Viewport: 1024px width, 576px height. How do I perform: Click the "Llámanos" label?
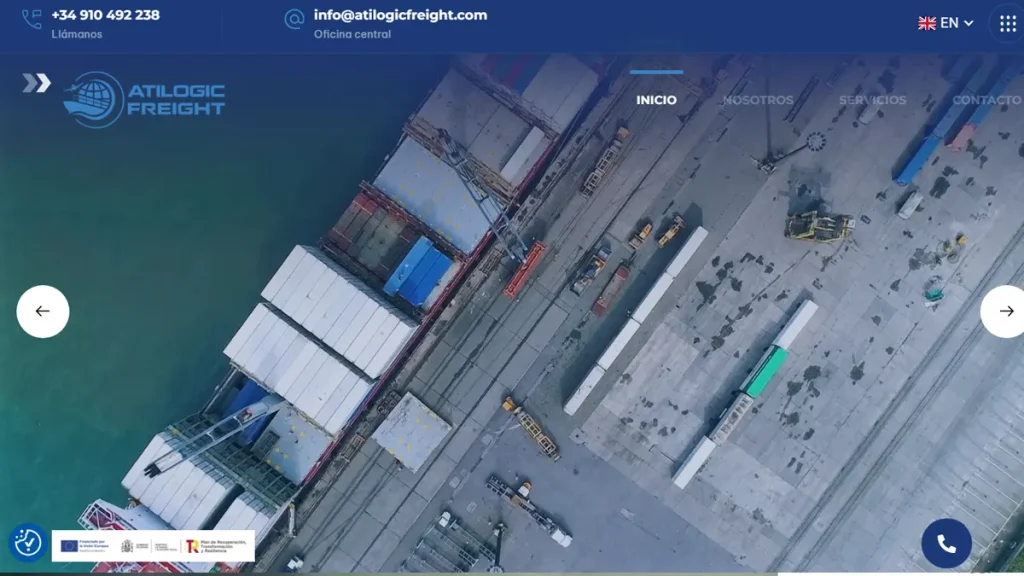coord(77,34)
